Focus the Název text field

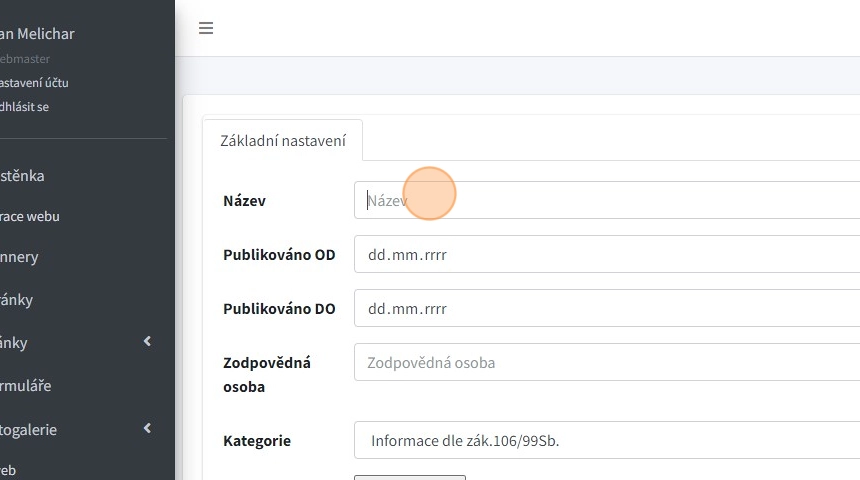coord(606,200)
